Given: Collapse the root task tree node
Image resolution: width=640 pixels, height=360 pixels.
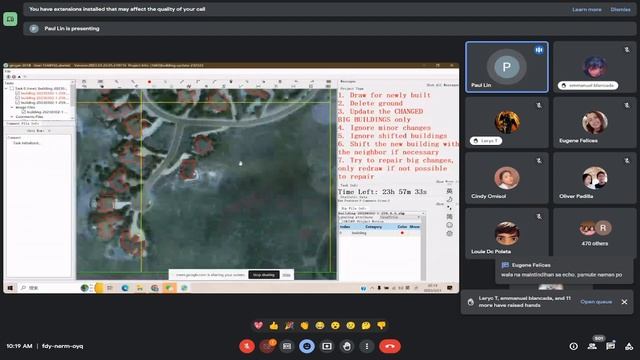Looking at the screenshot, I should click(7, 88).
